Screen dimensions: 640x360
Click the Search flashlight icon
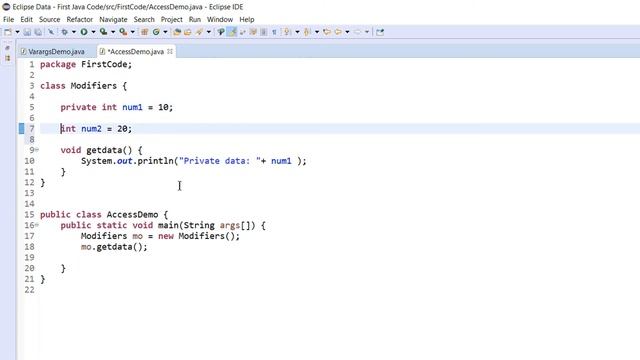pyautogui.click(x=199, y=32)
